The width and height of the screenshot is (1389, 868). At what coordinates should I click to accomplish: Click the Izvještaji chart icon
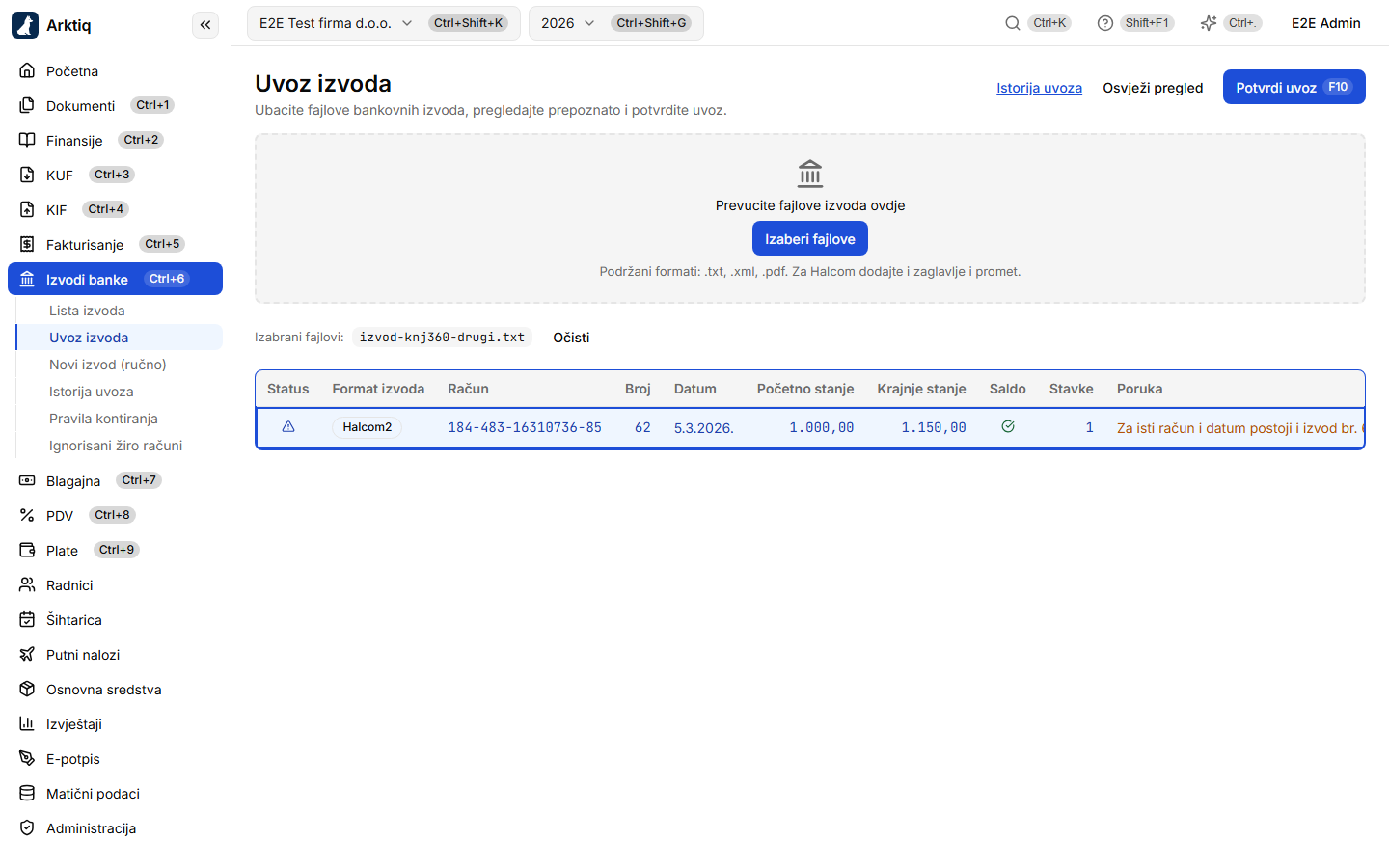pos(27,723)
